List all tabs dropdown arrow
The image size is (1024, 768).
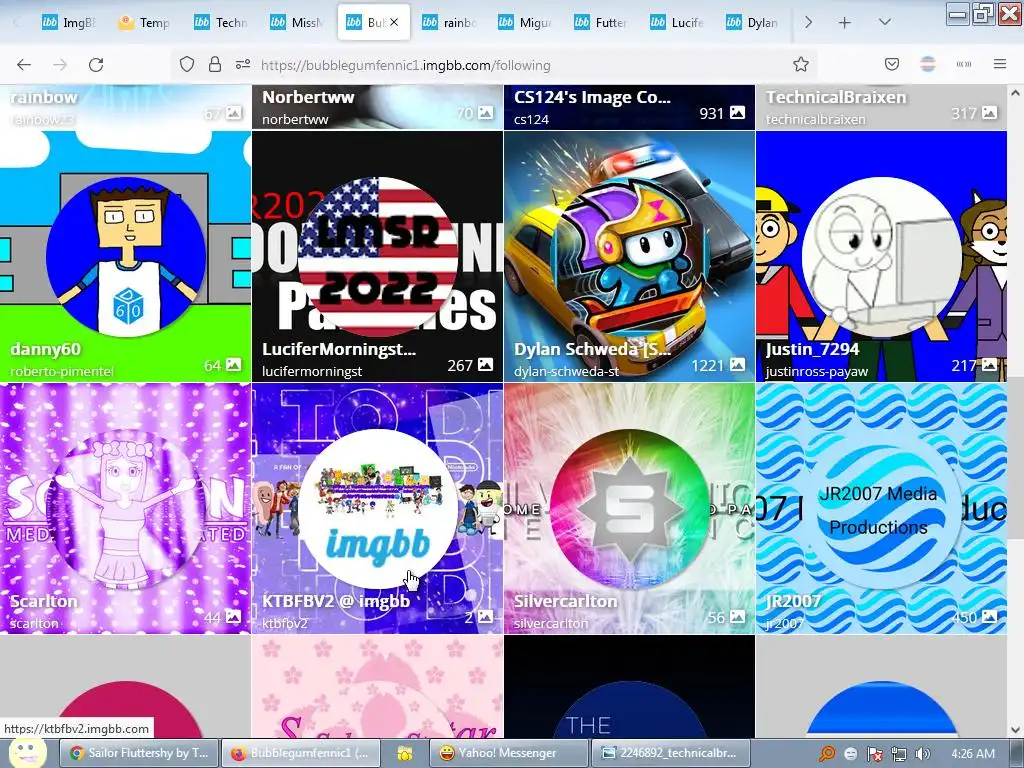click(x=884, y=23)
